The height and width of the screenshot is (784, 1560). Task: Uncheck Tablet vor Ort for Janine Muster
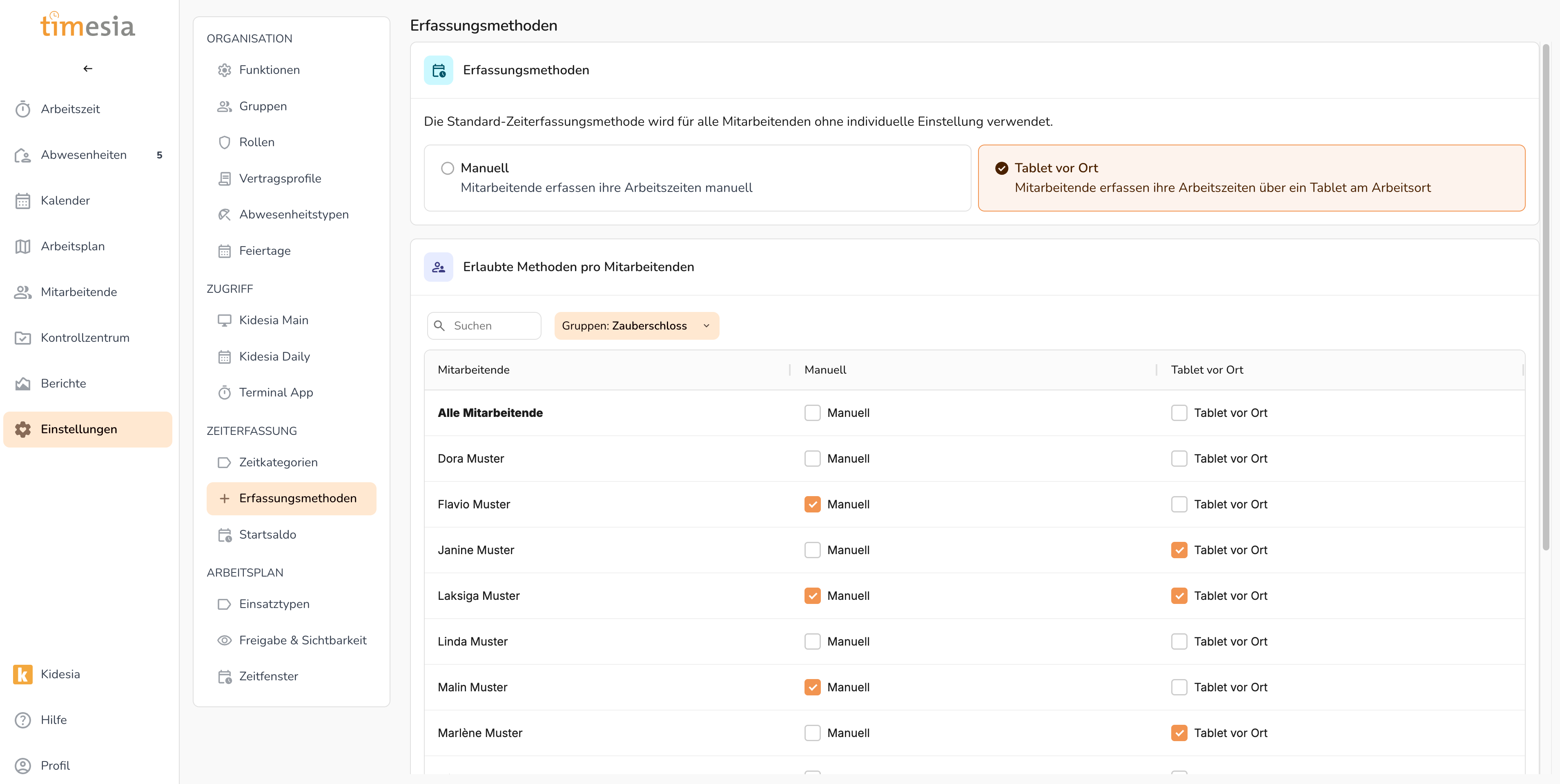tap(1179, 550)
